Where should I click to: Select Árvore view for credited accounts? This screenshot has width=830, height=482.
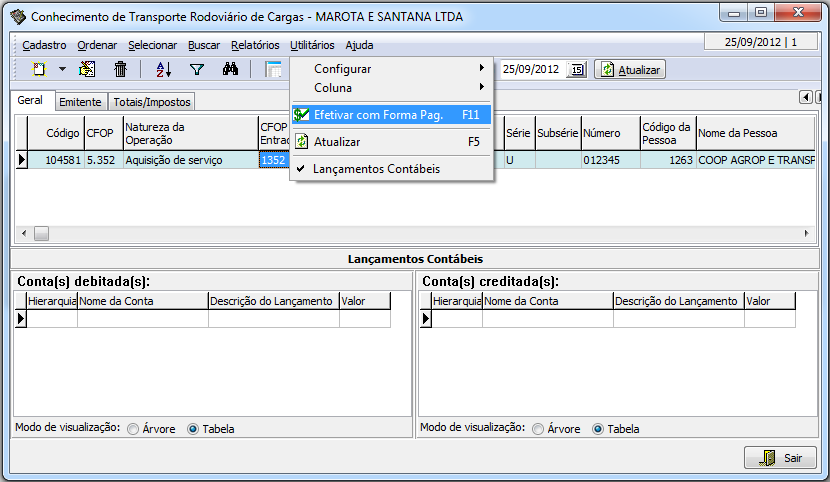click(x=539, y=429)
